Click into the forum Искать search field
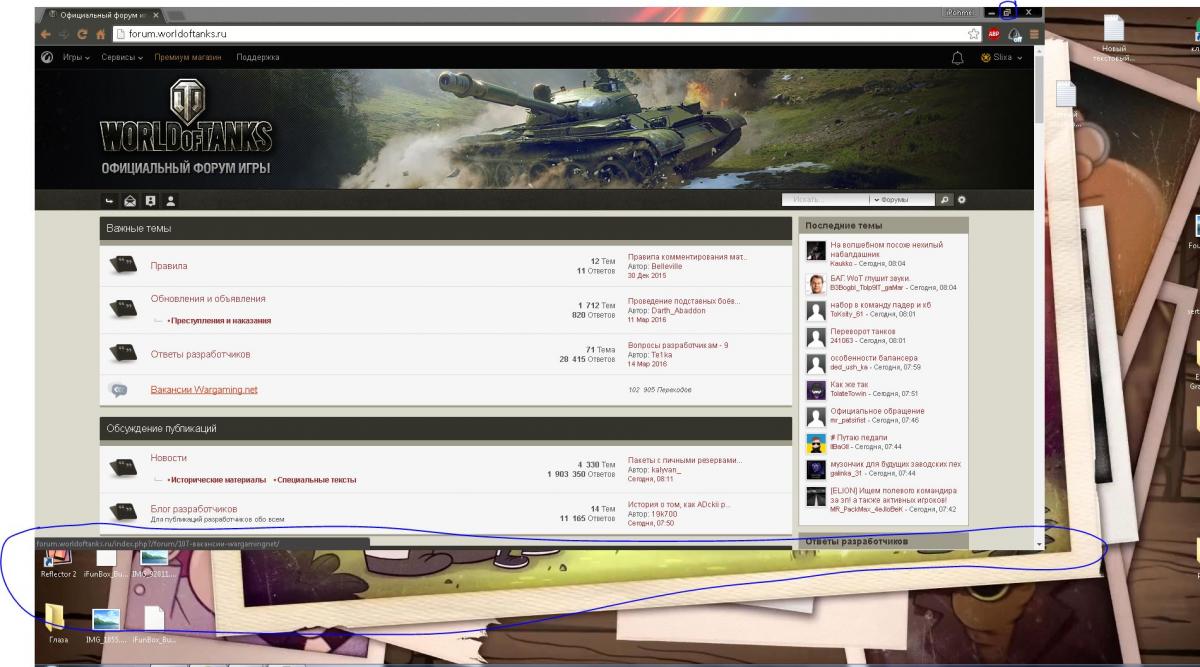Image resolution: width=1200 pixels, height=667 pixels. (x=825, y=200)
